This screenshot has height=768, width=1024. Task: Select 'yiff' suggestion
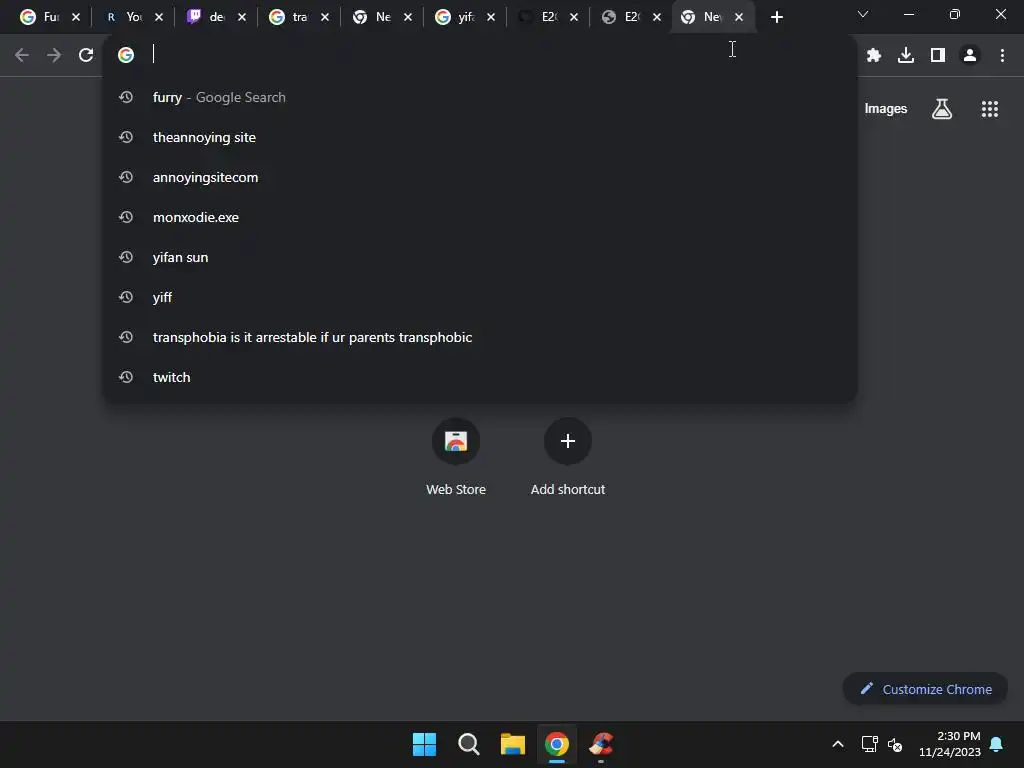click(480, 297)
